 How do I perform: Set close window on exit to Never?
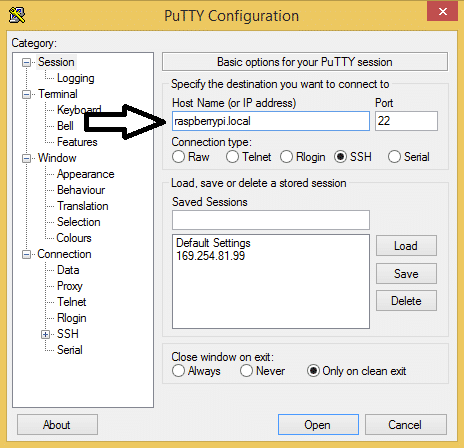point(246,371)
